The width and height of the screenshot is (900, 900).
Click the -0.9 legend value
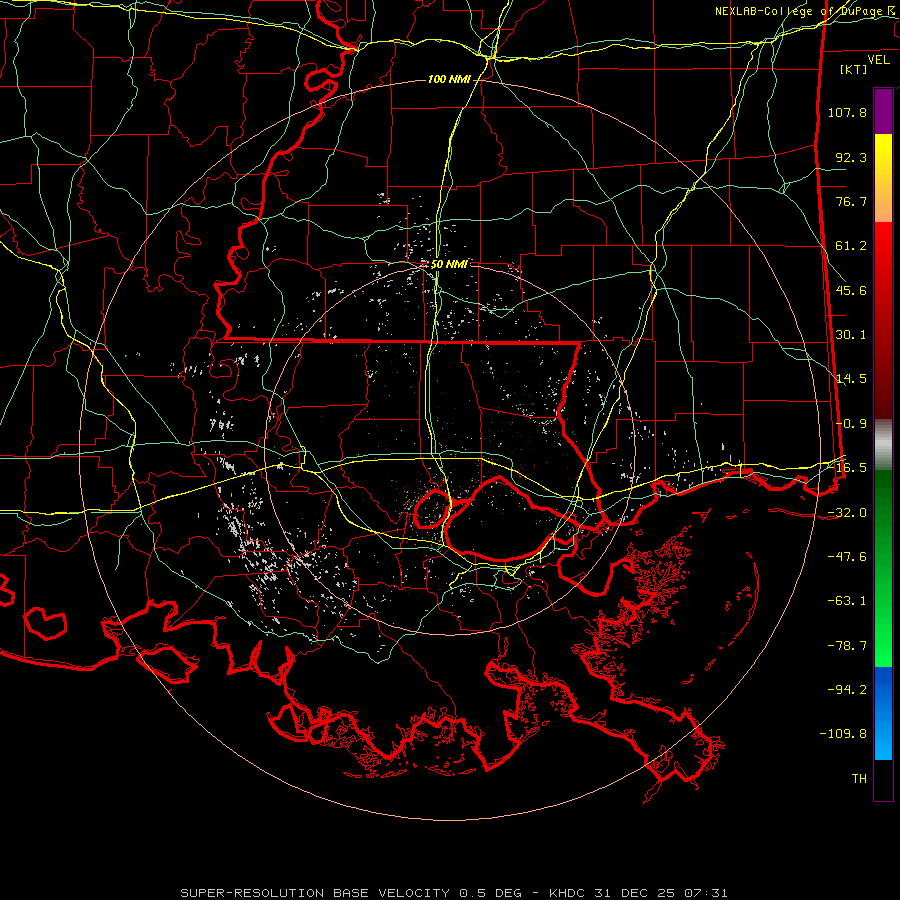(x=851, y=424)
